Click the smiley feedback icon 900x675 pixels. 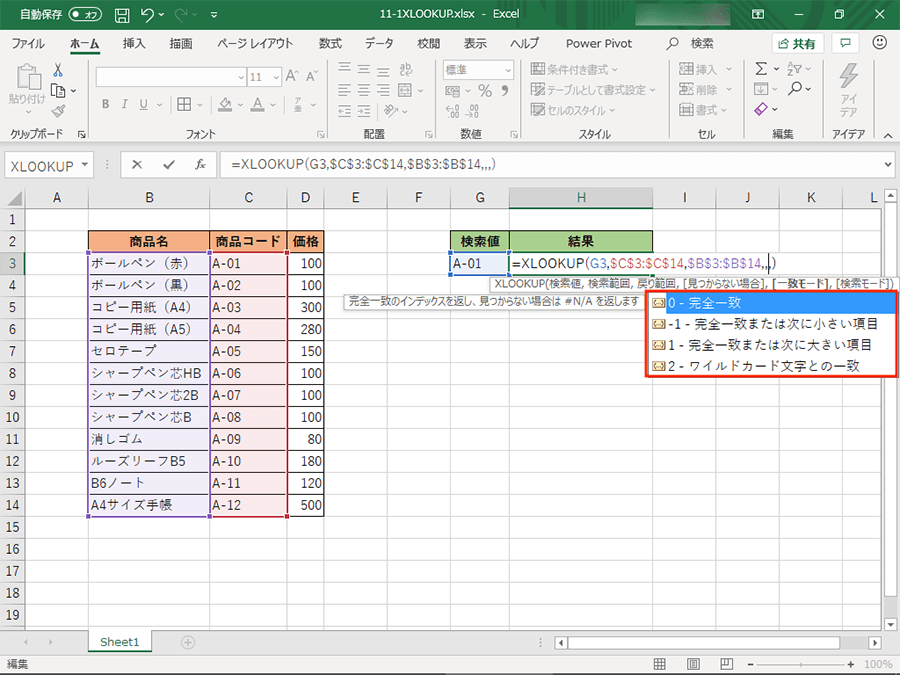880,43
